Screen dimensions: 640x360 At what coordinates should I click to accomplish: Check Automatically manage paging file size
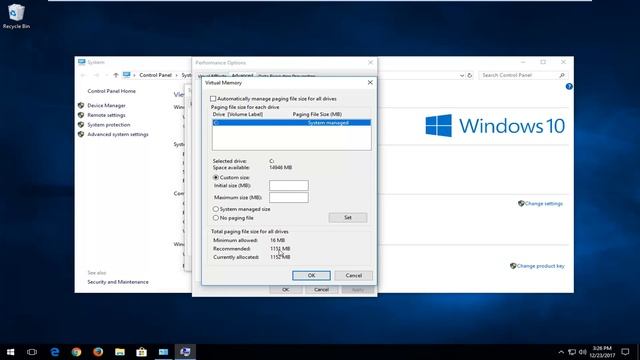click(x=213, y=99)
